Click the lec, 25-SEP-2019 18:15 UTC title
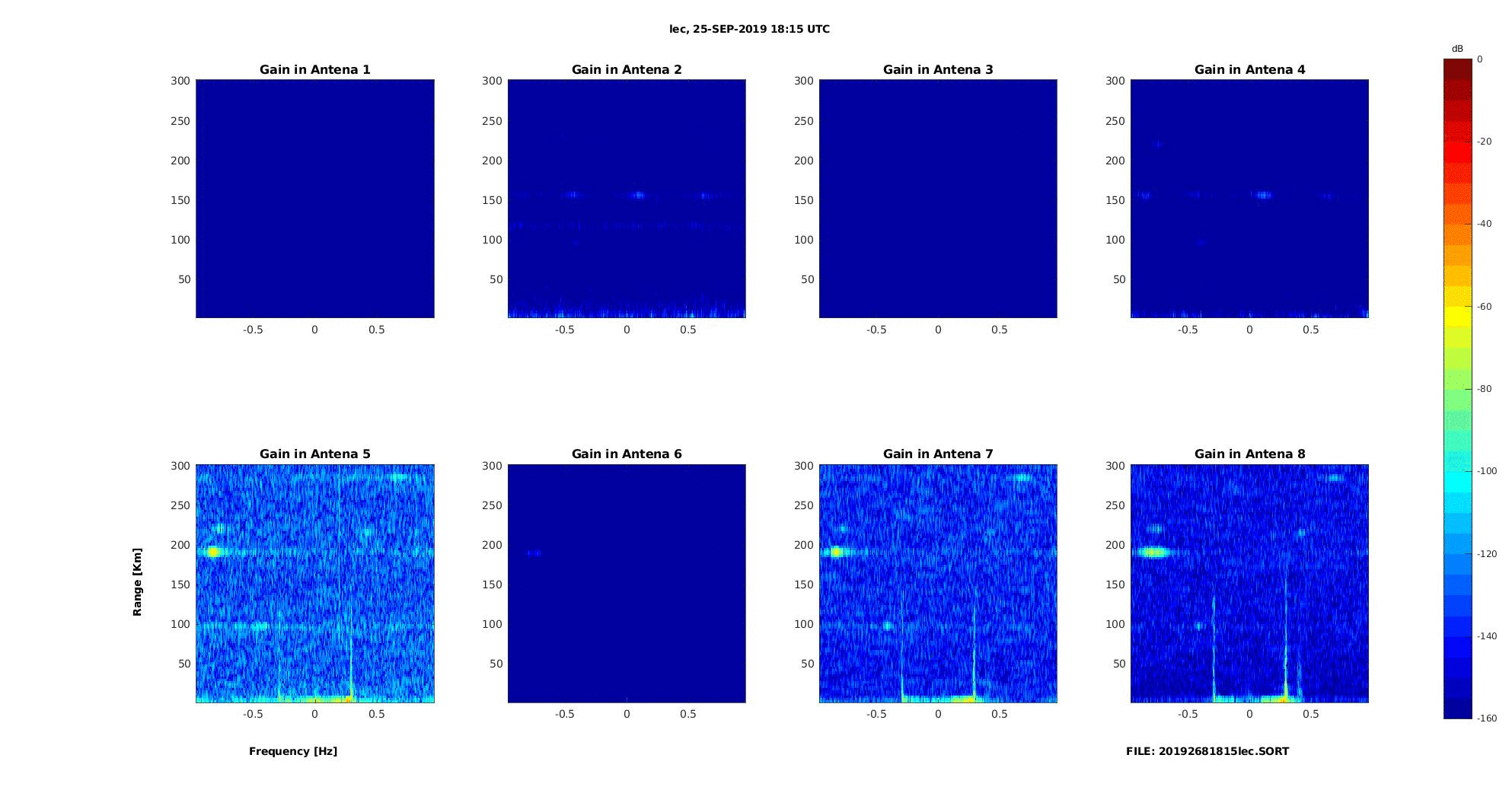The width and height of the screenshot is (1512, 809). [749, 29]
